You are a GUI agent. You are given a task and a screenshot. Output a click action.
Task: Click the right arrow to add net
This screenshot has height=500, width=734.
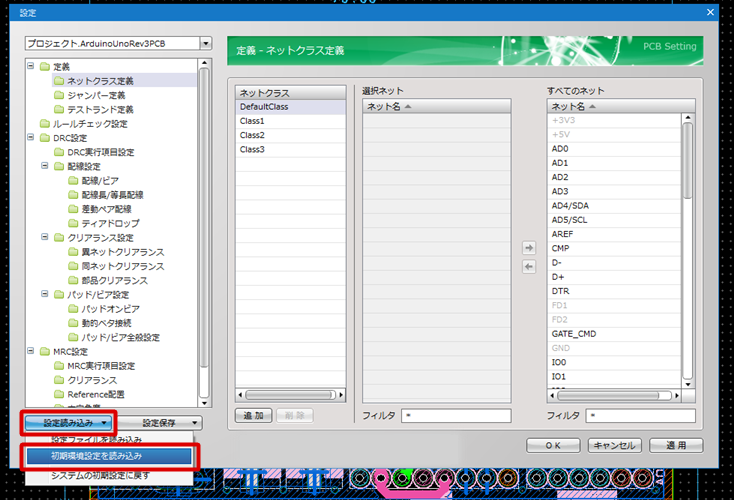(530, 246)
